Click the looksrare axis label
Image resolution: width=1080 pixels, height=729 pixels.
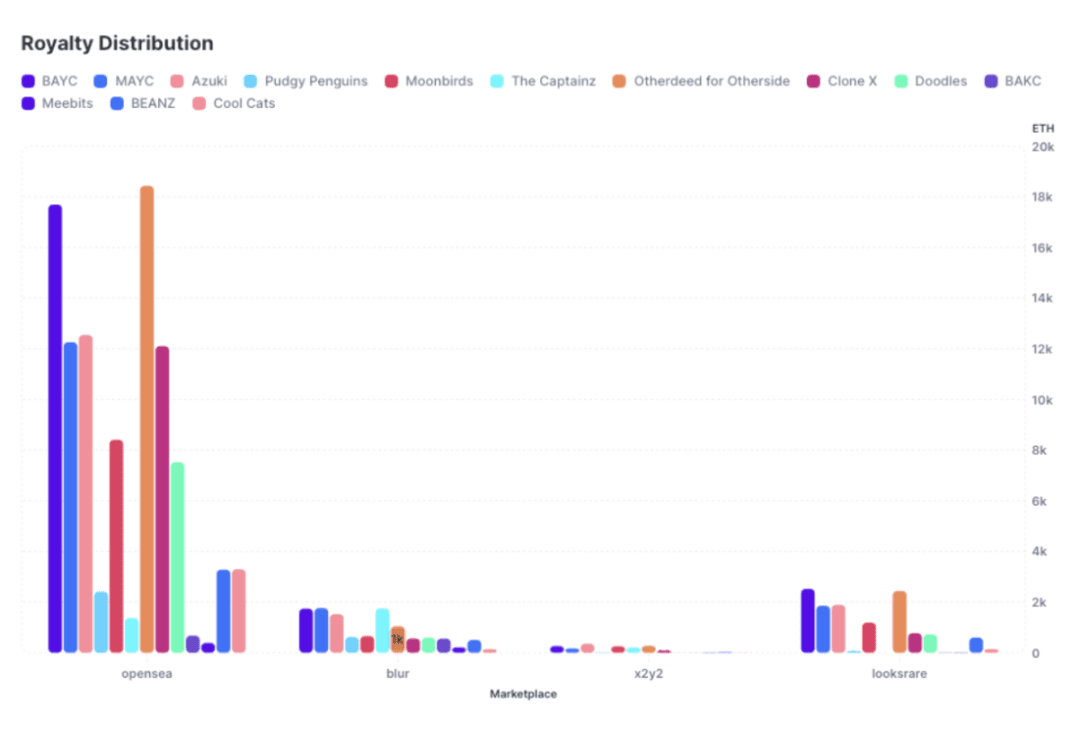899,674
